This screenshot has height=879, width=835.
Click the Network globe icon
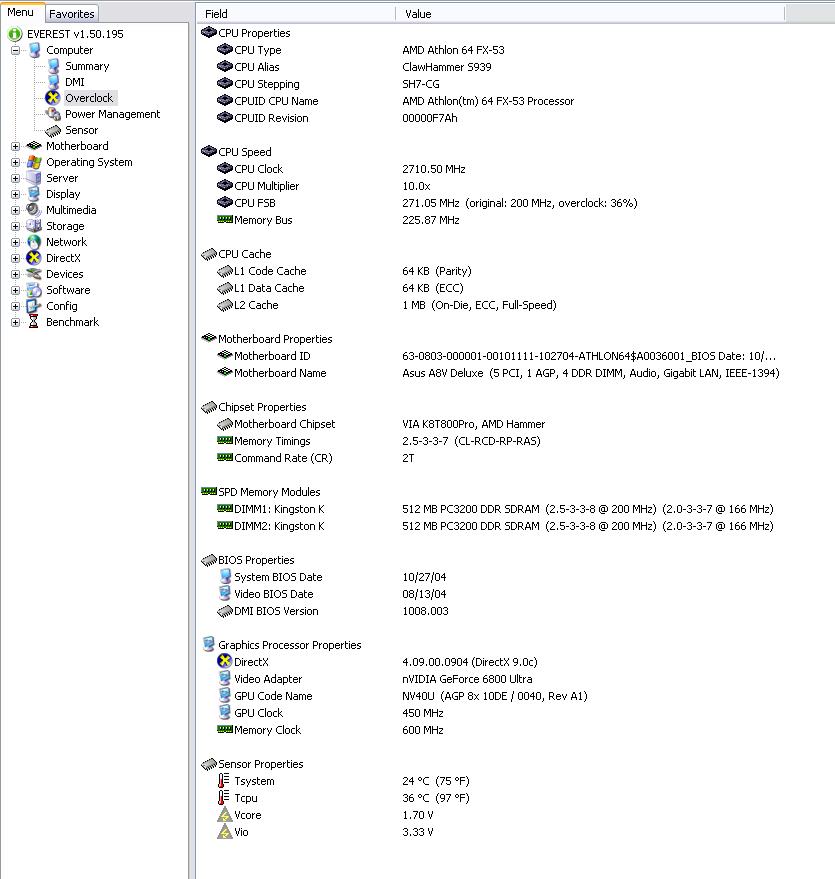coord(34,242)
